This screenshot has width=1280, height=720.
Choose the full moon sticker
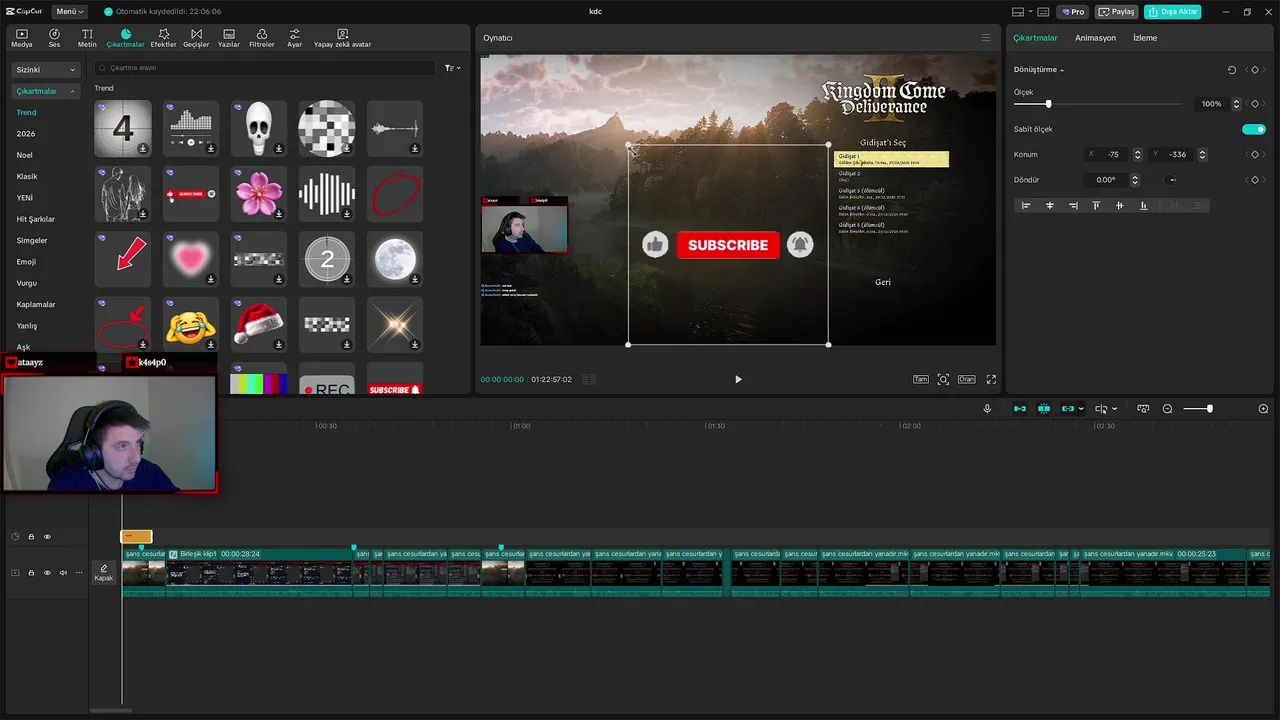click(395, 259)
